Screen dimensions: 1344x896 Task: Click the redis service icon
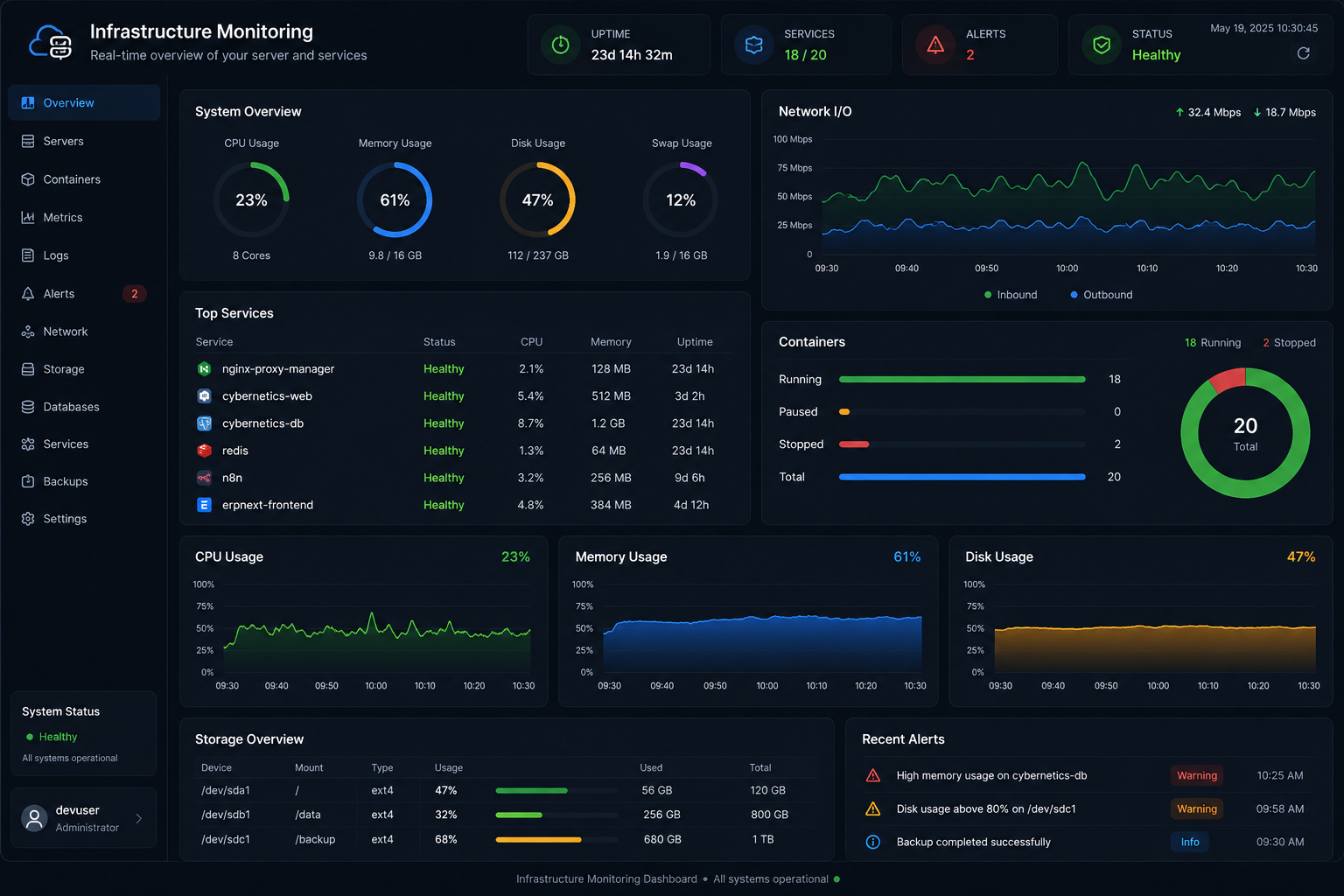[204, 451]
